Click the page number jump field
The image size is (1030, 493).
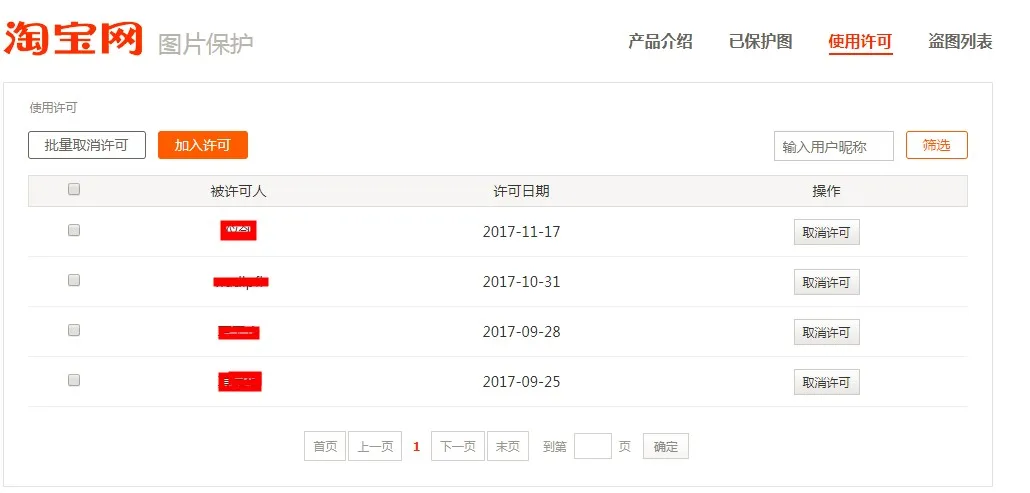tap(593, 446)
